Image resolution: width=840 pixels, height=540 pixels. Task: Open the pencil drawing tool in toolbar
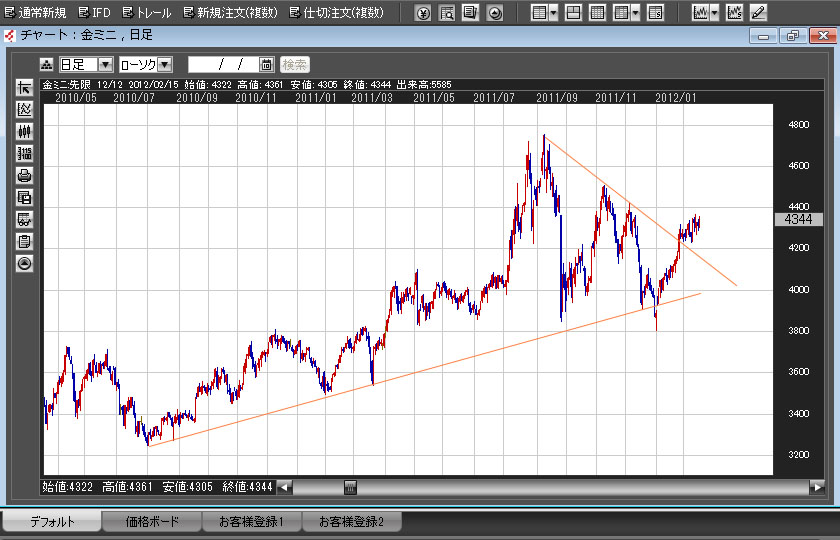[x=759, y=13]
